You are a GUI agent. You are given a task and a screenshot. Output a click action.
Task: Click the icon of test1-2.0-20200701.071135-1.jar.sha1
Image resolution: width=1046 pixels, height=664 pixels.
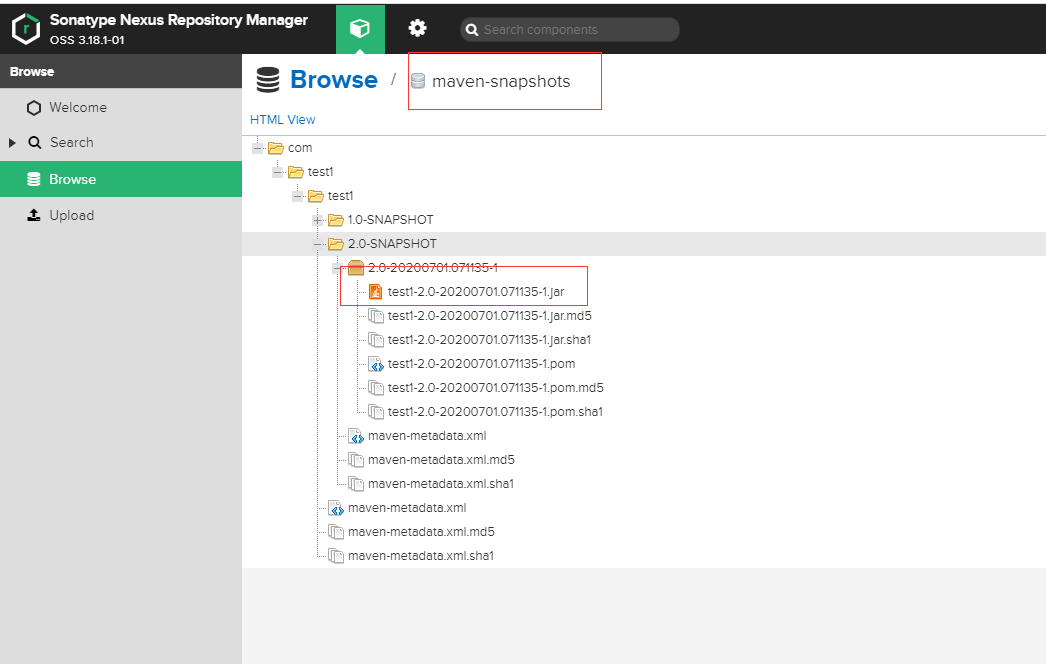376,340
